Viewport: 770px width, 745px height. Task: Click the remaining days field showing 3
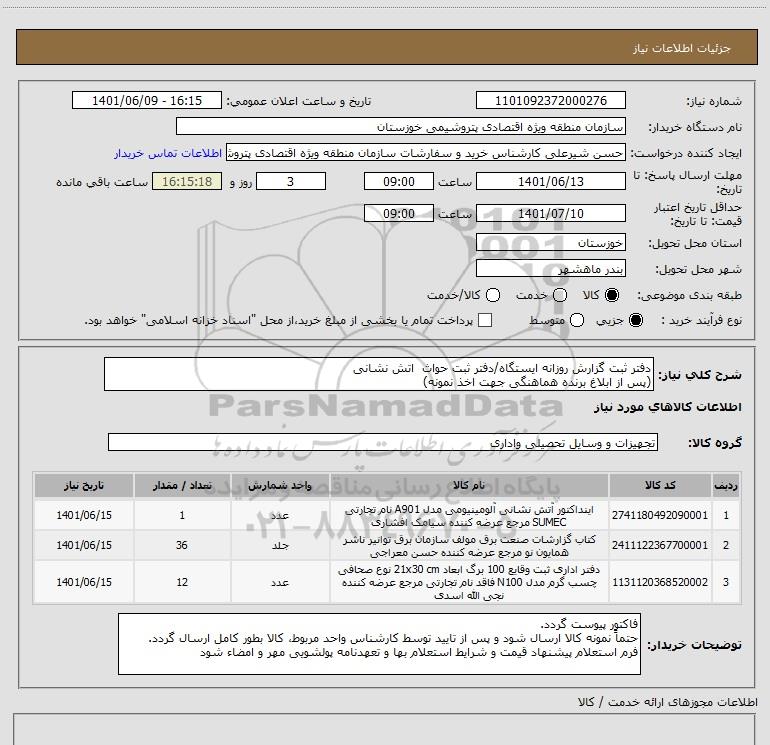291,181
